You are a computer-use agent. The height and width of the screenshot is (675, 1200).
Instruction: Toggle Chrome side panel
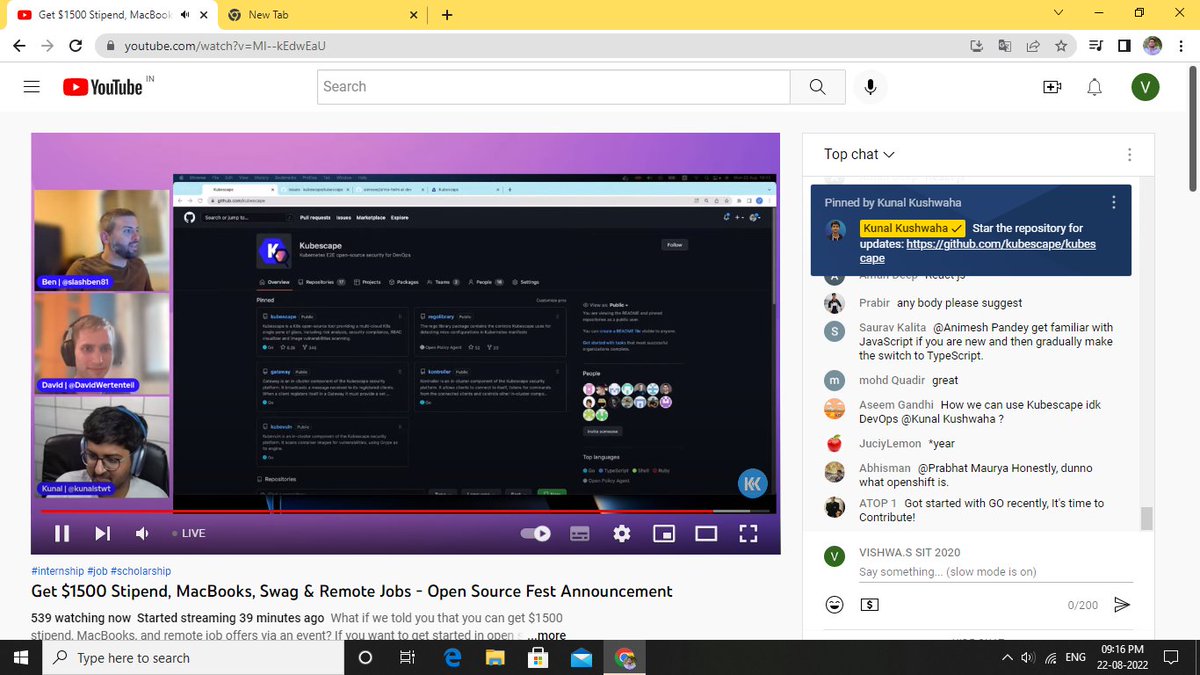[x=1124, y=46]
